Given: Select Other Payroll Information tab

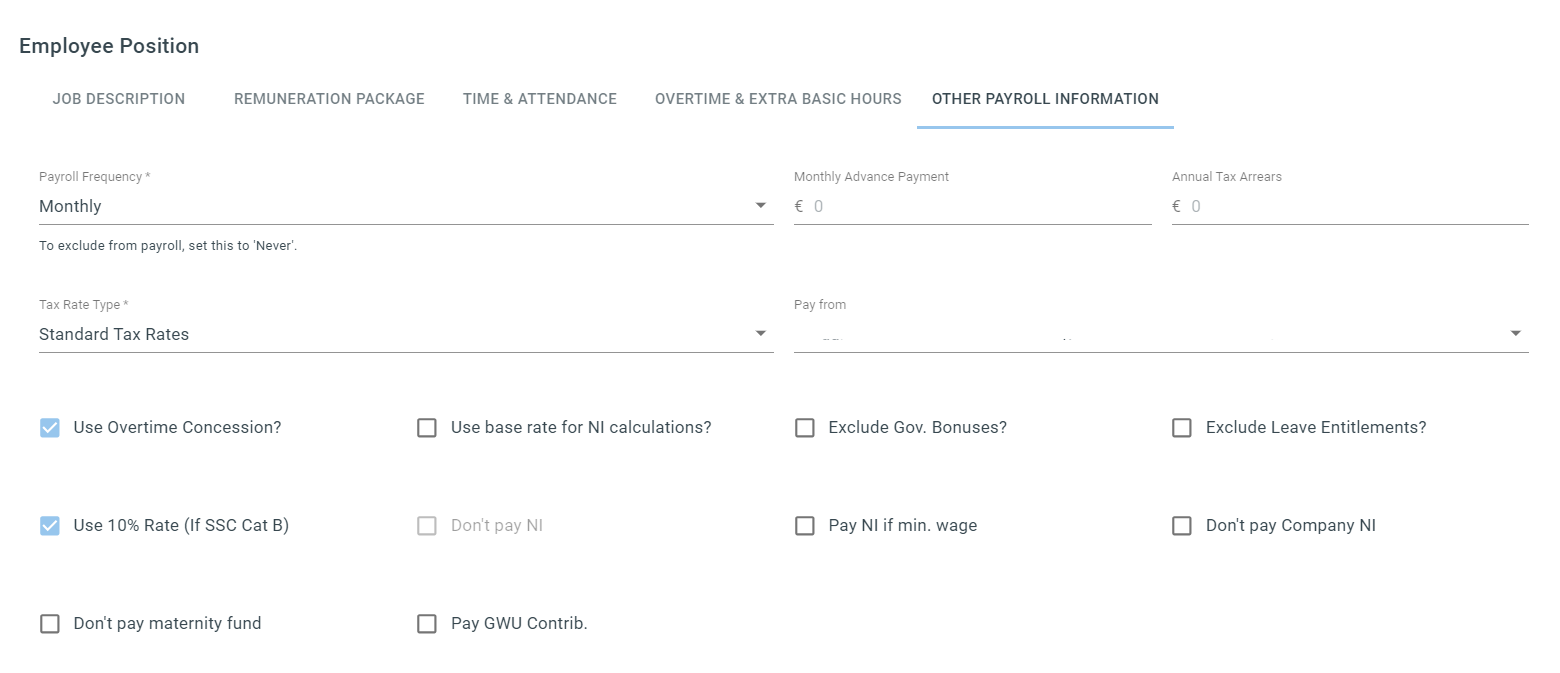Looking at the screenshot, I should tap(1045, 99).
